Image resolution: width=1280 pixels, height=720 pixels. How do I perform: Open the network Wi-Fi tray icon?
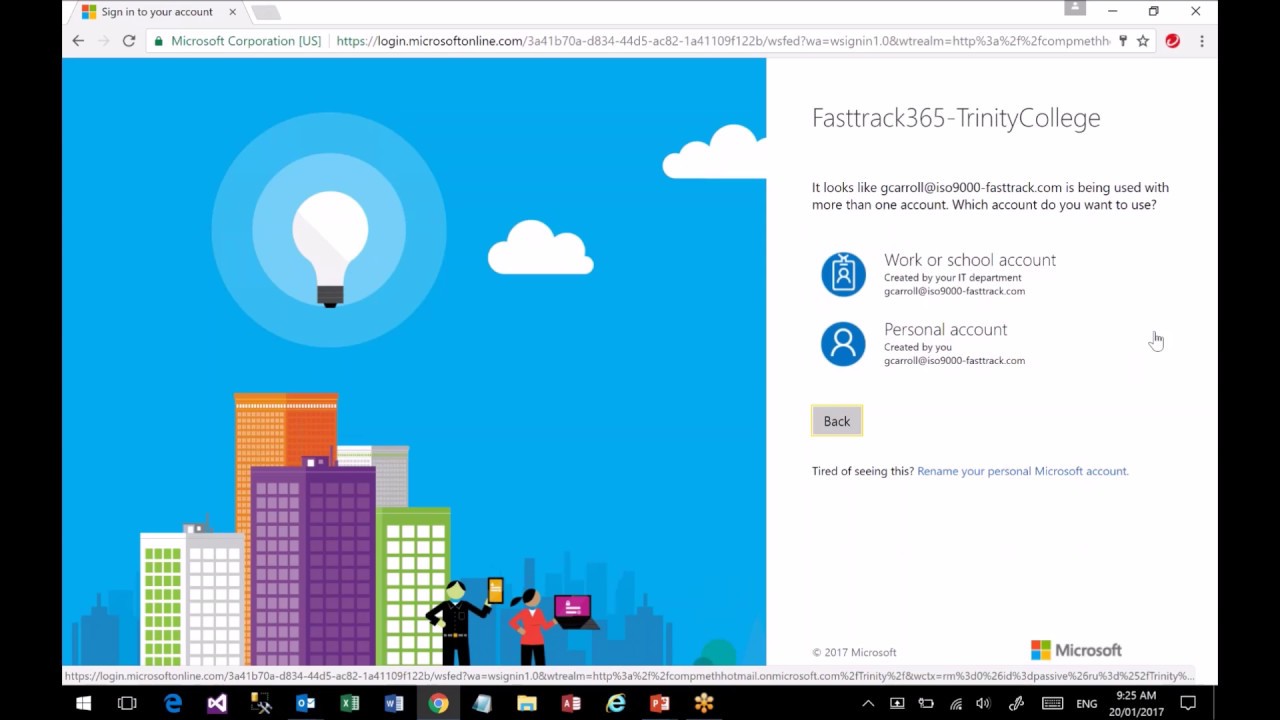click(x=956, y=704)
